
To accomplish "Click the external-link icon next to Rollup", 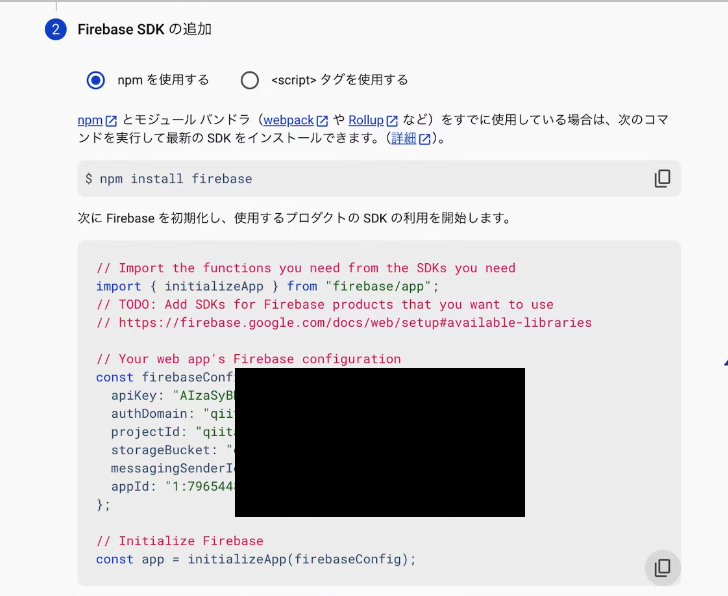I will tap(392, 121).
